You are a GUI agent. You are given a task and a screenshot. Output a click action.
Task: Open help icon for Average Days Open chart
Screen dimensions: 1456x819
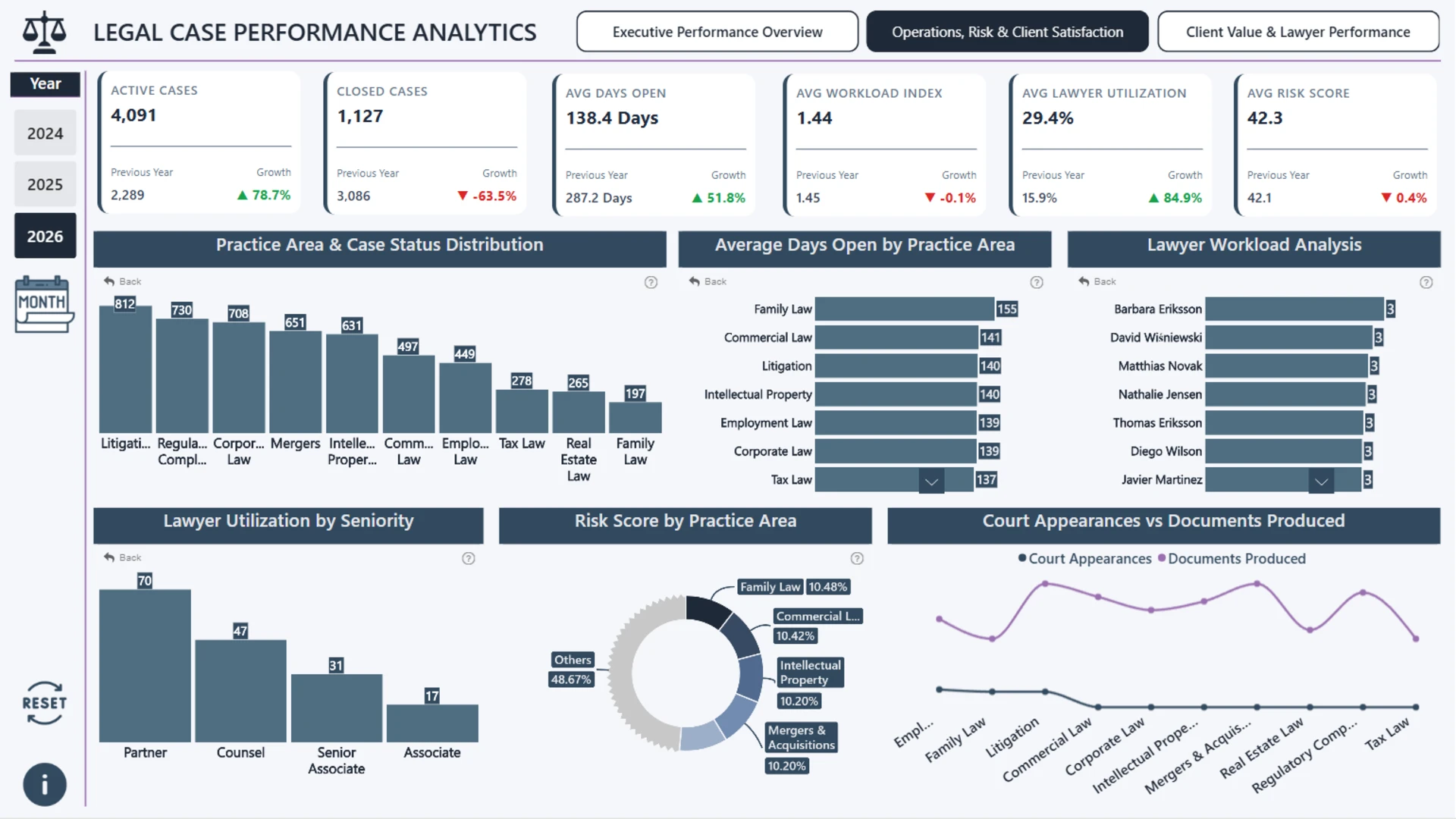(1037, 282)
